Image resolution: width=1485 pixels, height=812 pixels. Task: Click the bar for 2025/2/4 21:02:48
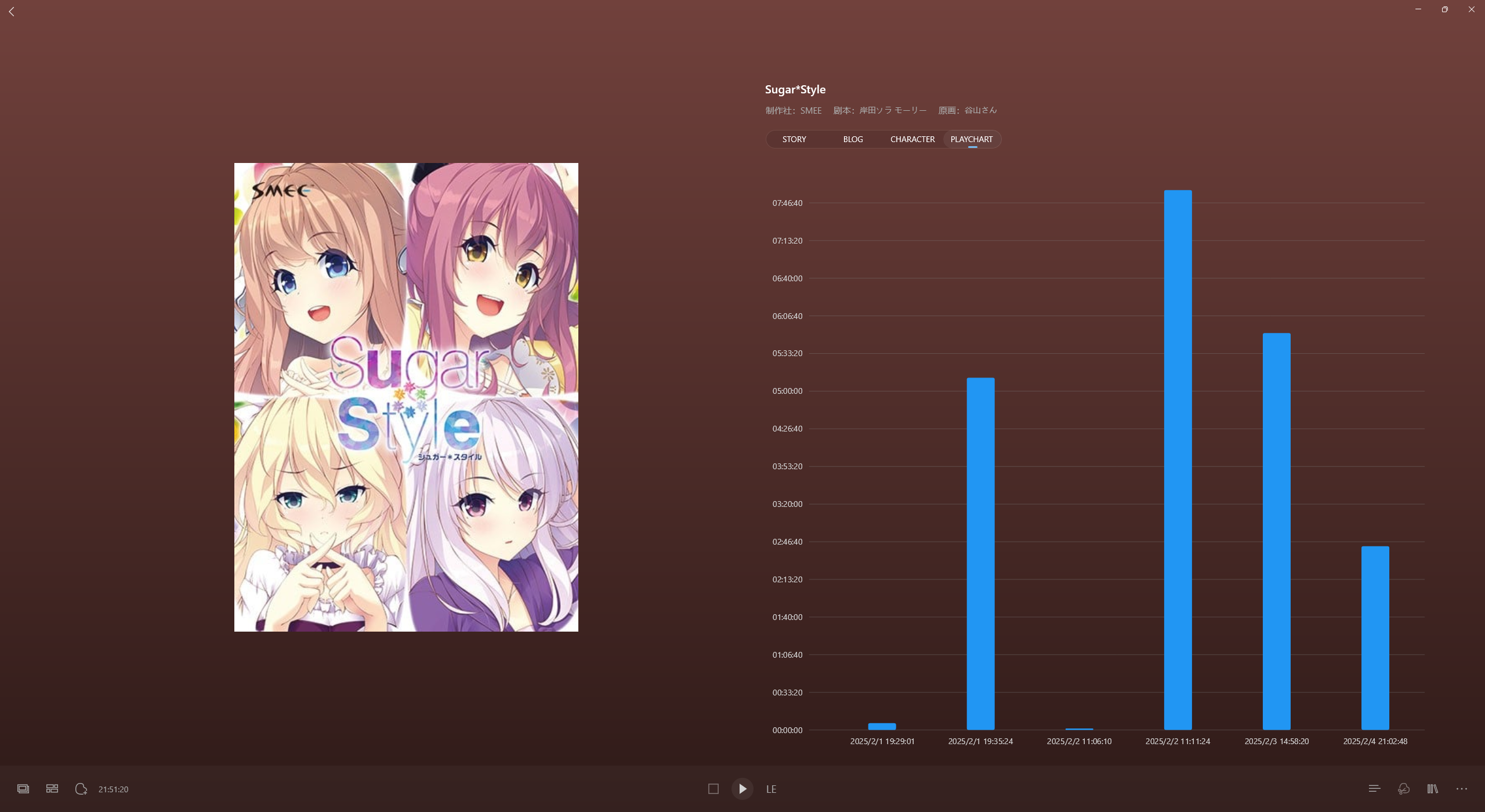(x=1375, y=638)
